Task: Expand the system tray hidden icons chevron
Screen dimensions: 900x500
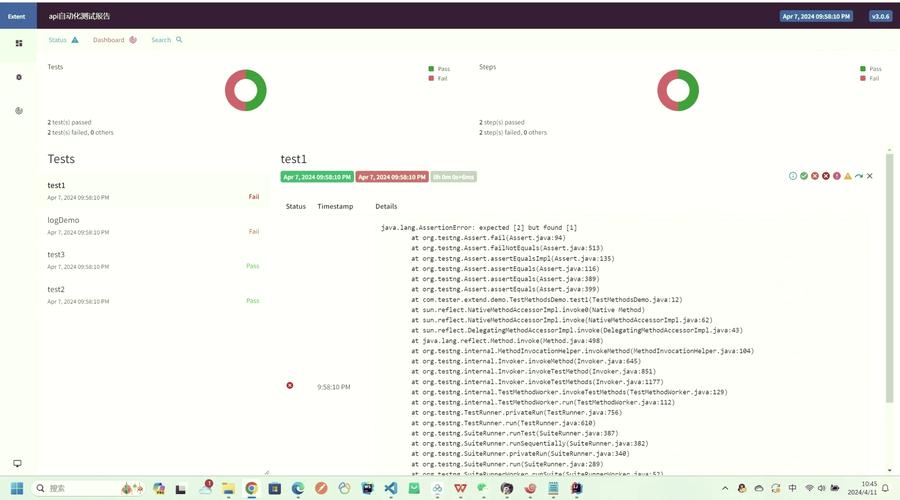Action: pyautogui.click(x=725, y=488)
